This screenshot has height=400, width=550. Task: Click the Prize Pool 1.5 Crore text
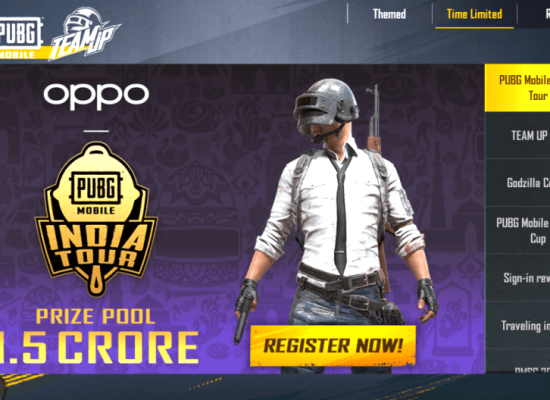(x=99, y=336)
